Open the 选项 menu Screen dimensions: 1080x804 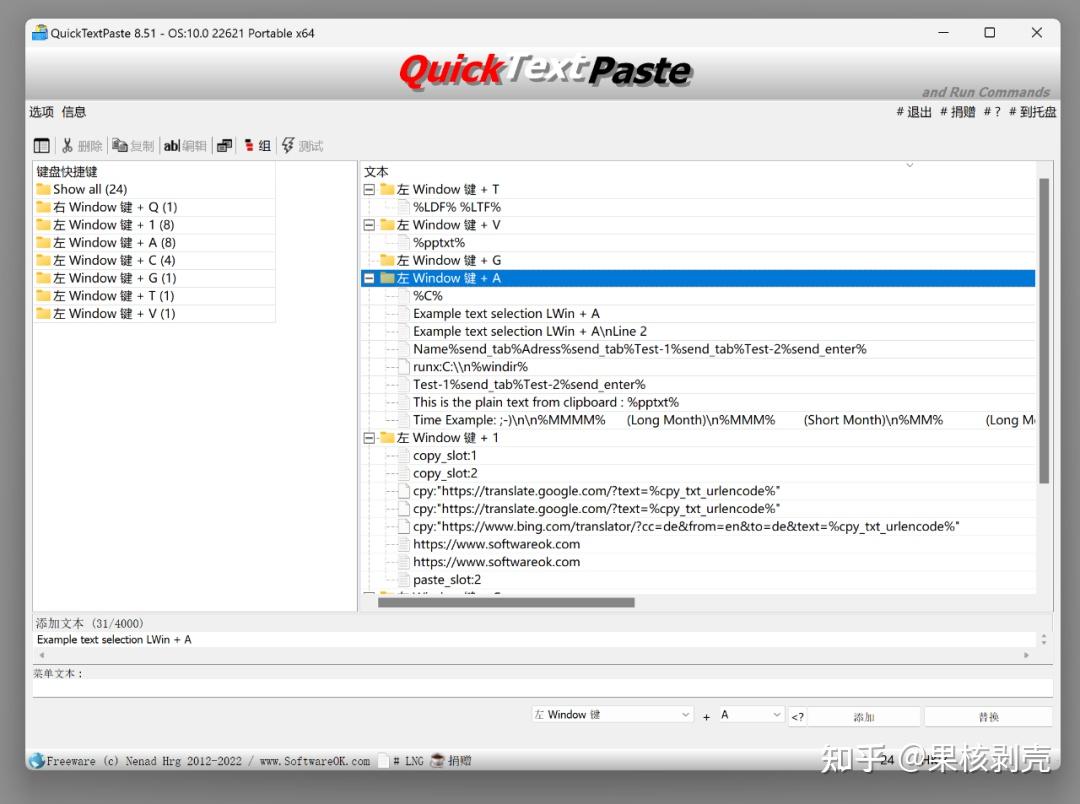(40, 111)
